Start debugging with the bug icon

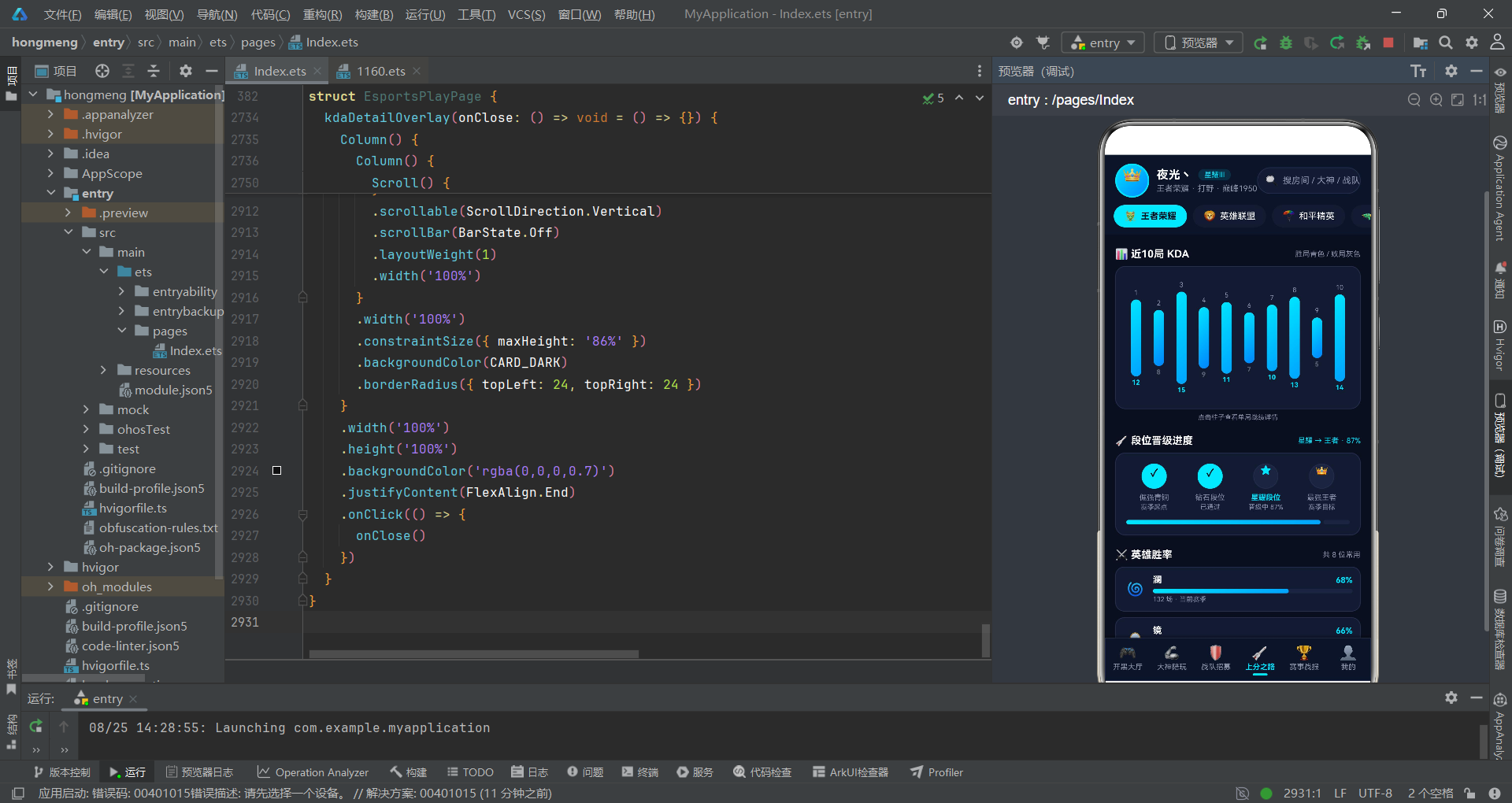[1286, 43]
